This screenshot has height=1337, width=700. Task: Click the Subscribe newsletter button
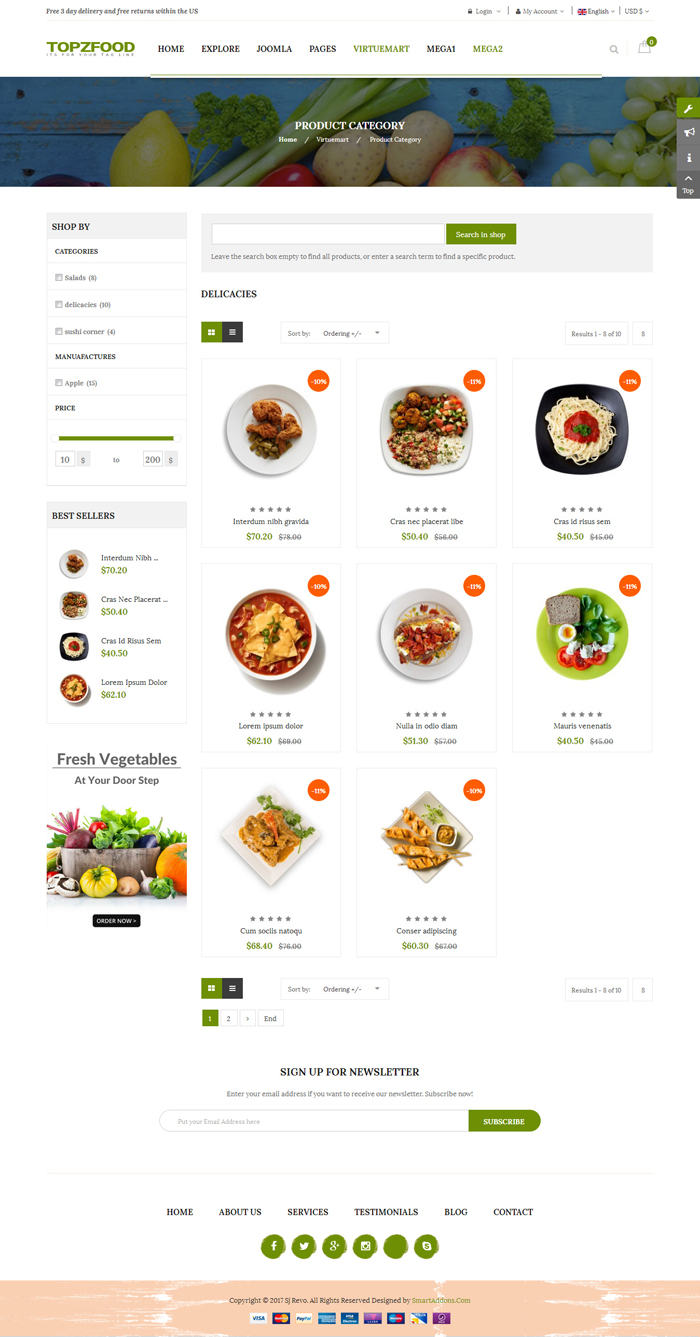(504, 1121)
